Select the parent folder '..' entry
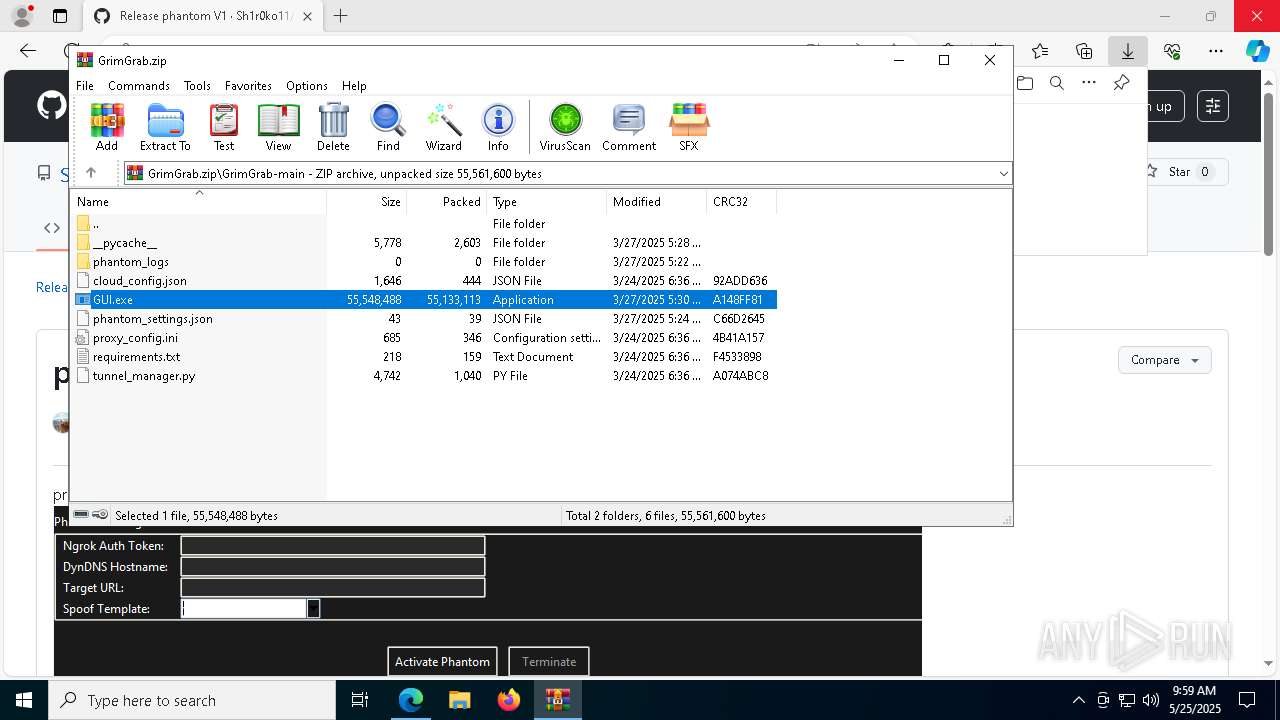The height and width of the screenshot is (720, 1280). (x=425, y=224)
